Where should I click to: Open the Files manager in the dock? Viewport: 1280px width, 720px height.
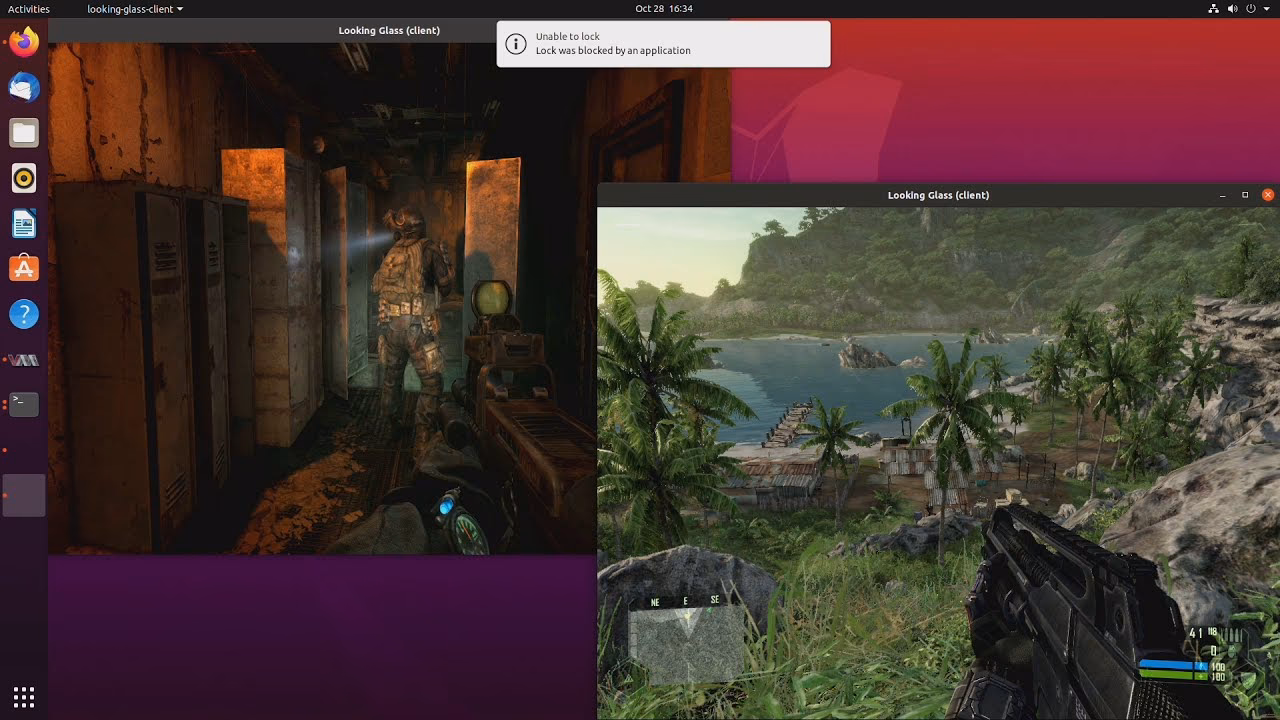click(x=24, y=133)
